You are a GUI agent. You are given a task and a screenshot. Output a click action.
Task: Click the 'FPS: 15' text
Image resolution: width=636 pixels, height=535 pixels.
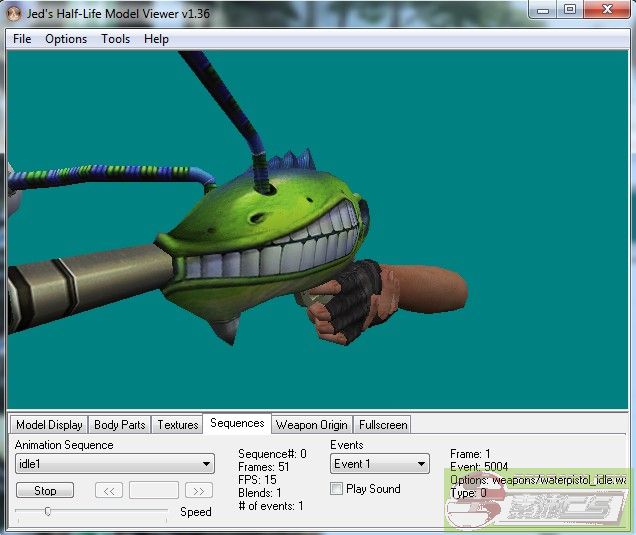coord(257,480)
